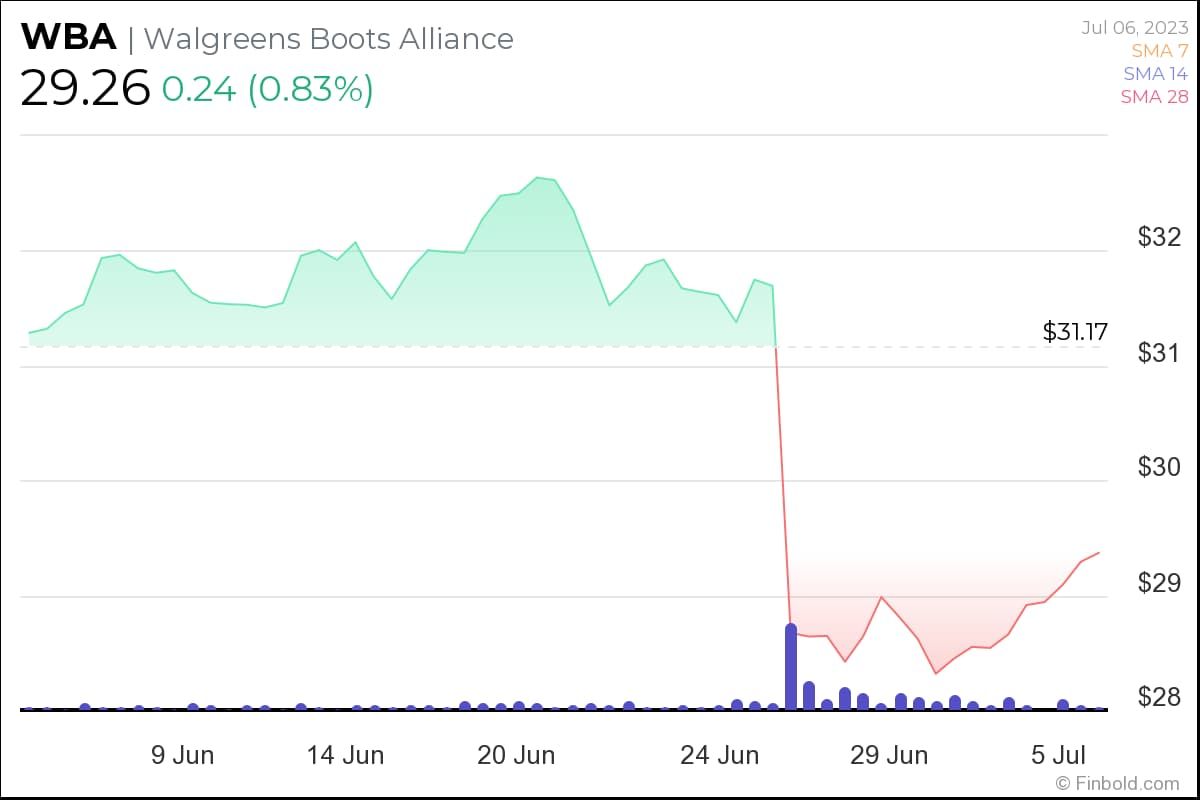Click the 24 Jun date axis label

(x=719, y=755)
